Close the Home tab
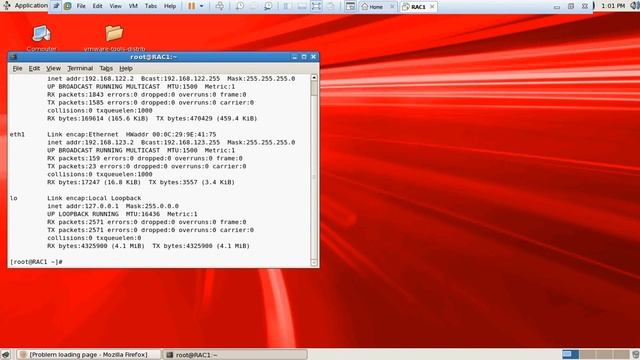Screen dimensions: 640x360 (x=392, y=7)
